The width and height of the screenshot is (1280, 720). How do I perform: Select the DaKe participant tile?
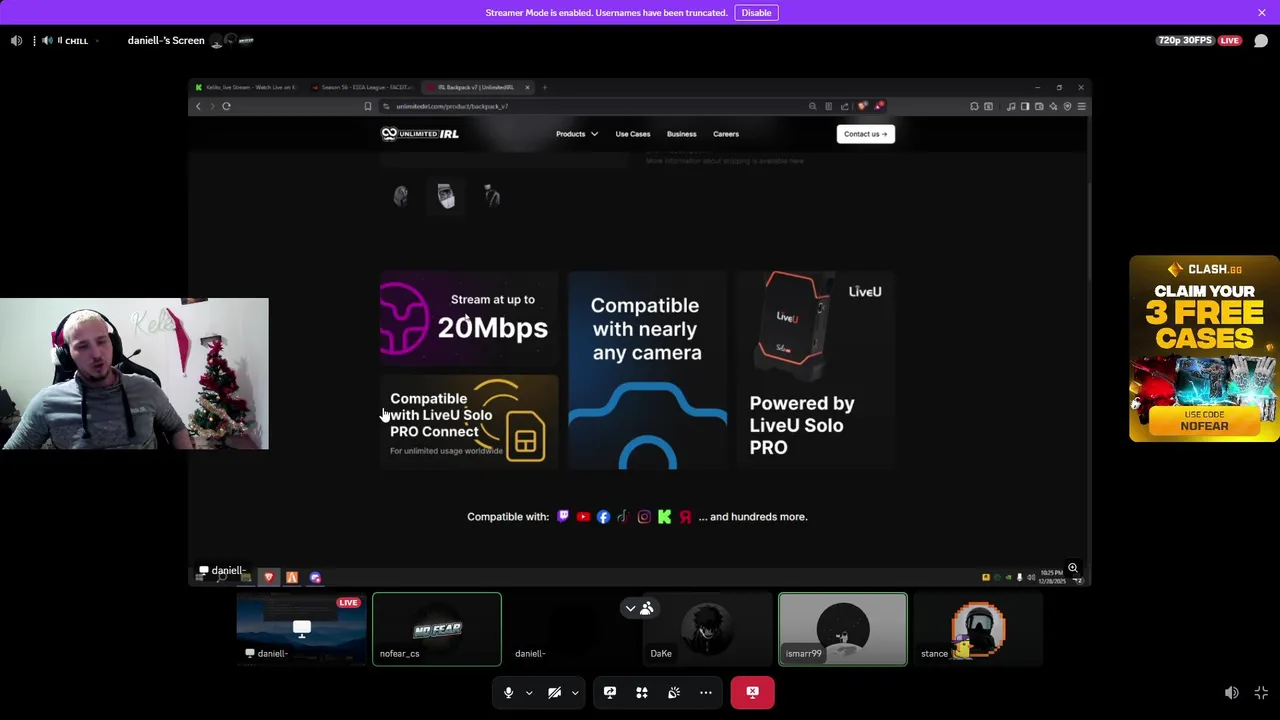pyautogui.click(x=707, y=629)
